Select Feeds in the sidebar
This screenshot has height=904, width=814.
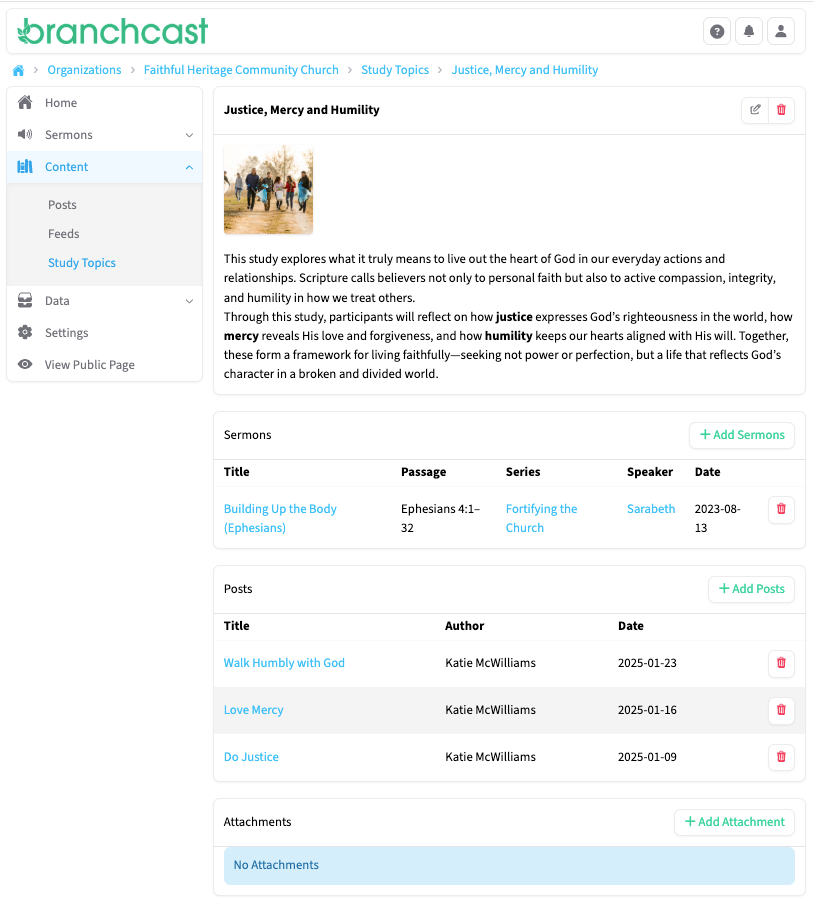(x=64, y=234)
